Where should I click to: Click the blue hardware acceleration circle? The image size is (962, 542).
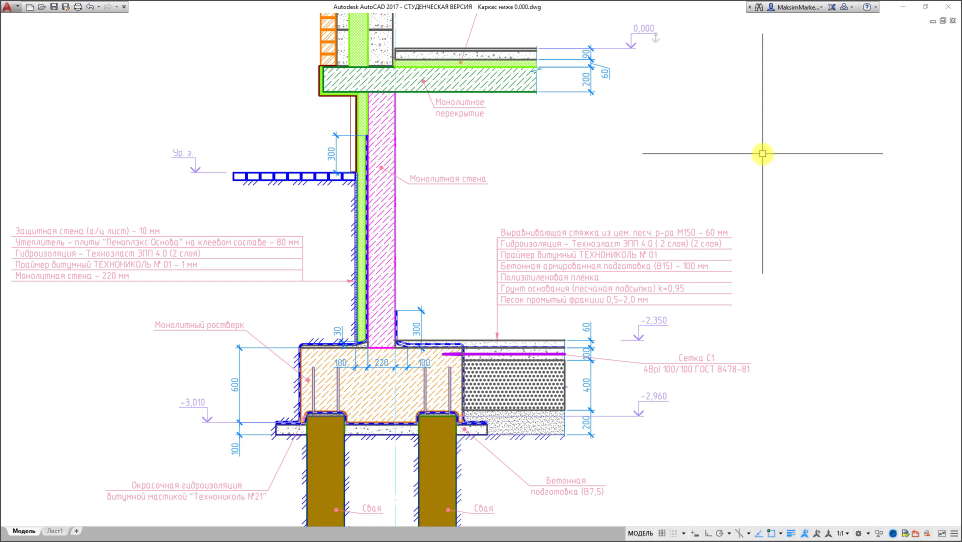coord(893,533)
